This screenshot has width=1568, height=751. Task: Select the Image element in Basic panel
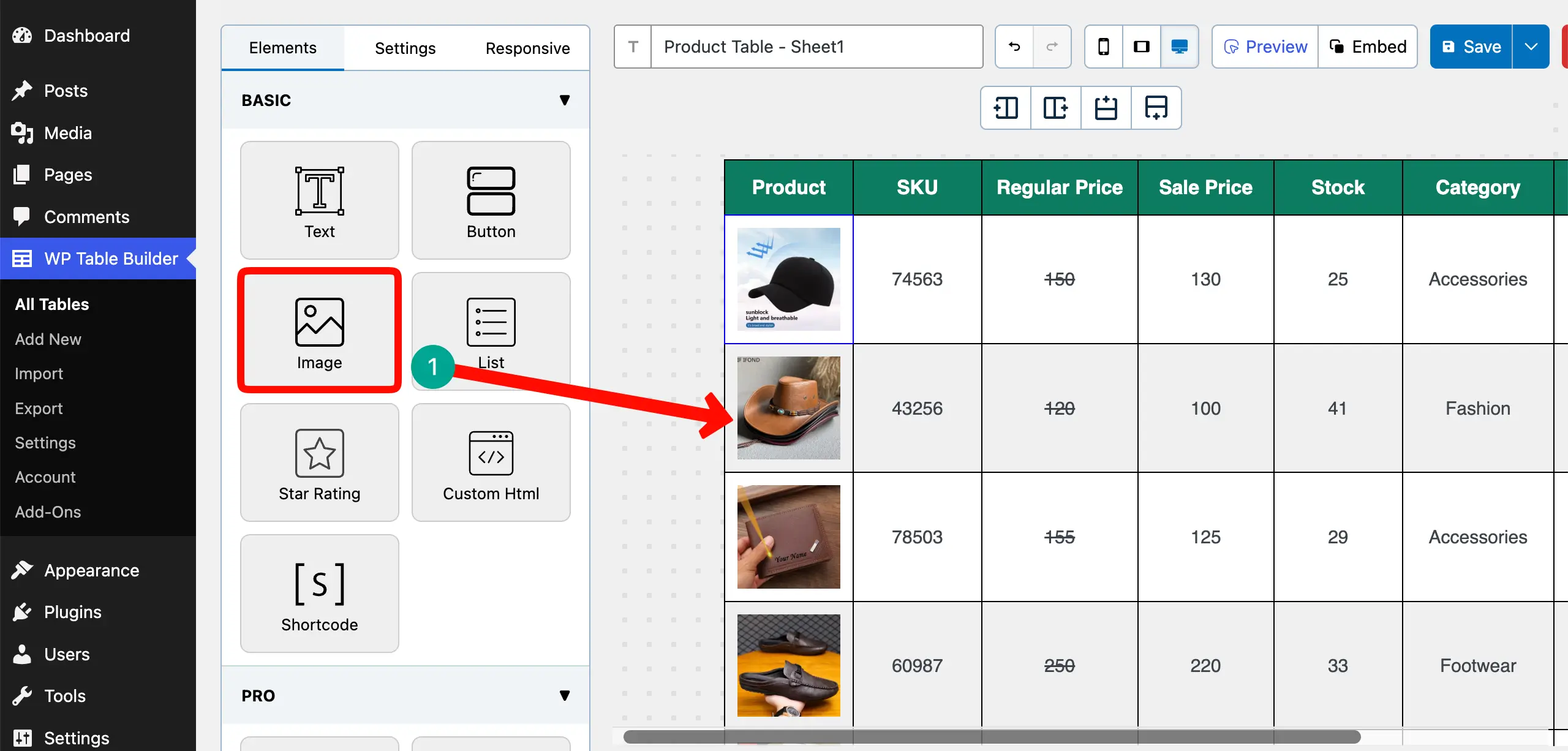click(x=319, y=331)
